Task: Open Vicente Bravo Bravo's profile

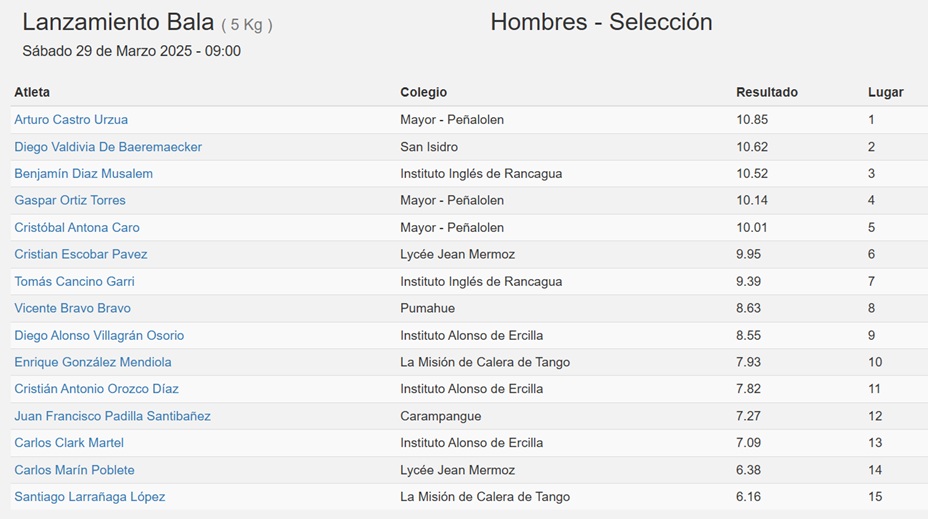Action: coord(72,308)
